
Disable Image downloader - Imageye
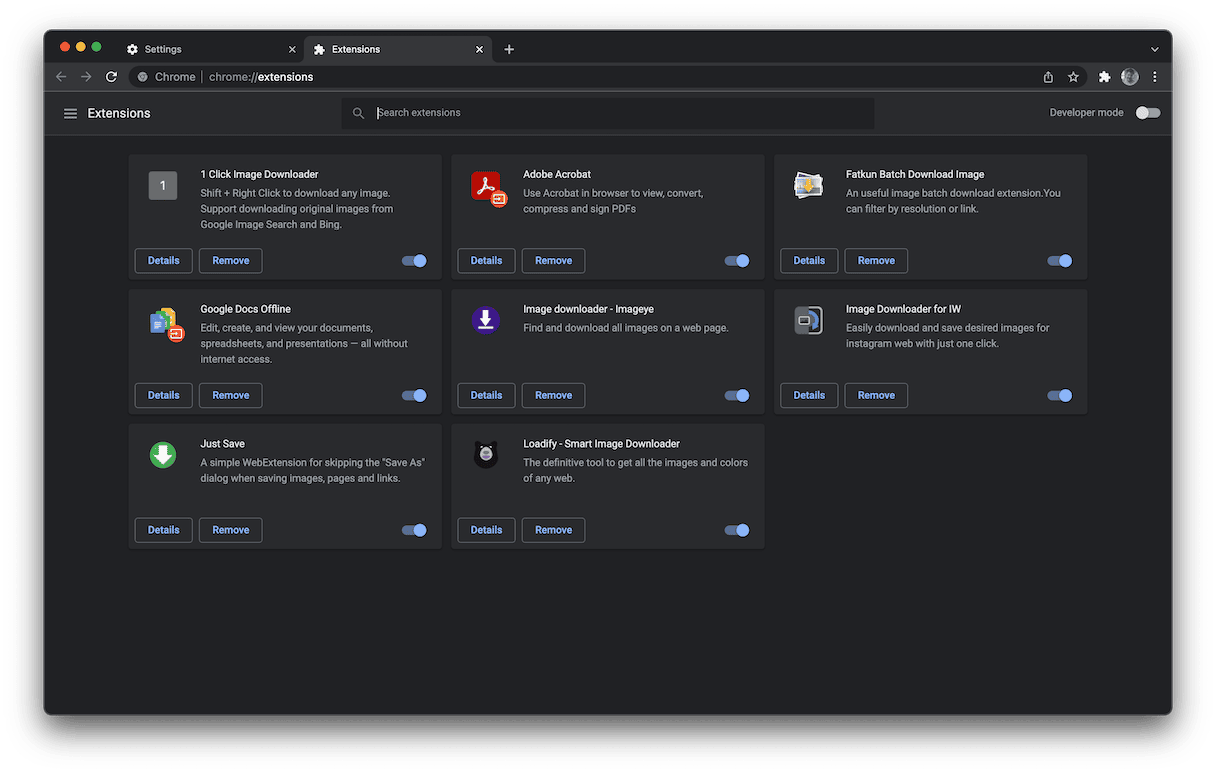click(737, 395)
